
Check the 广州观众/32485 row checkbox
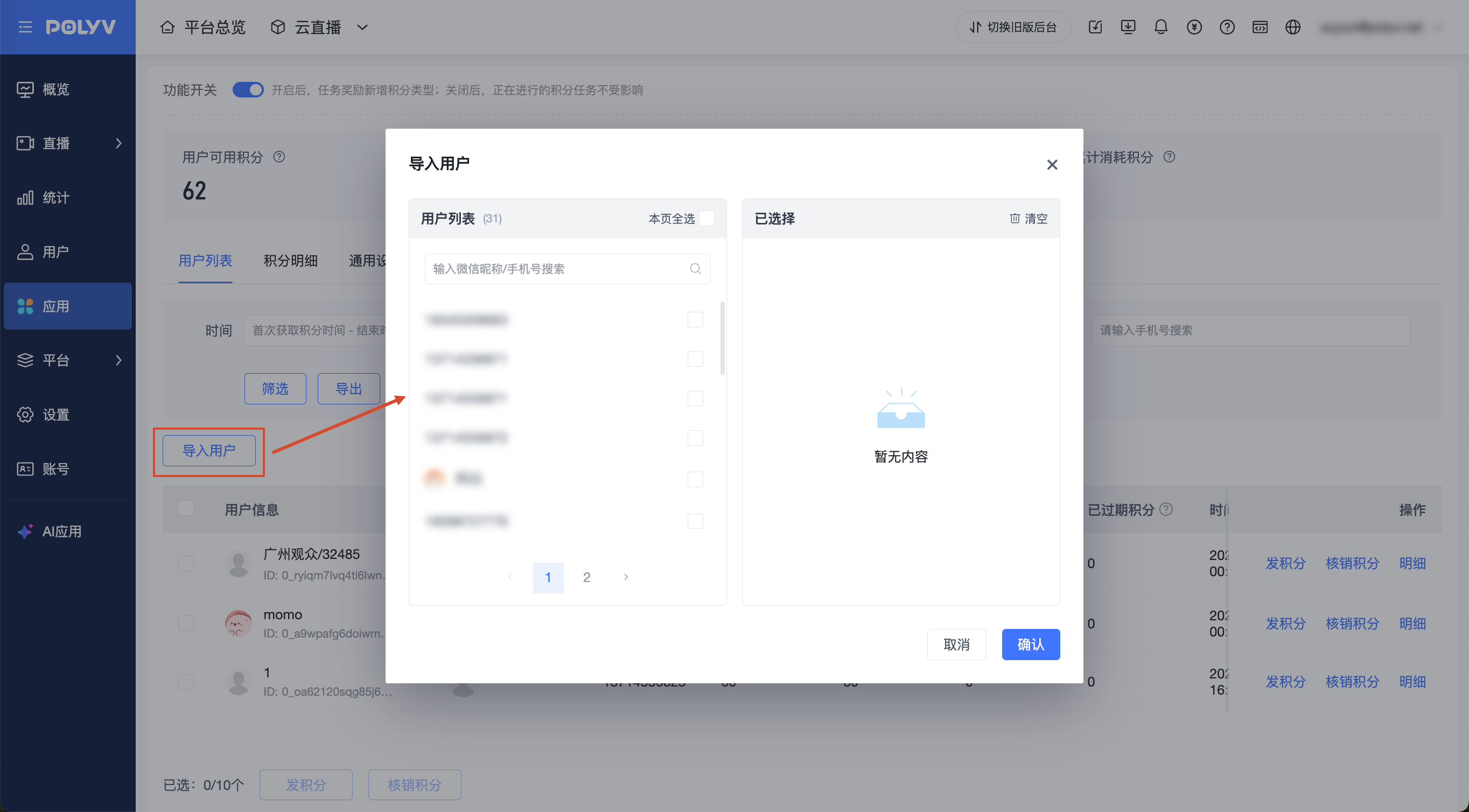tap(186, 563)
